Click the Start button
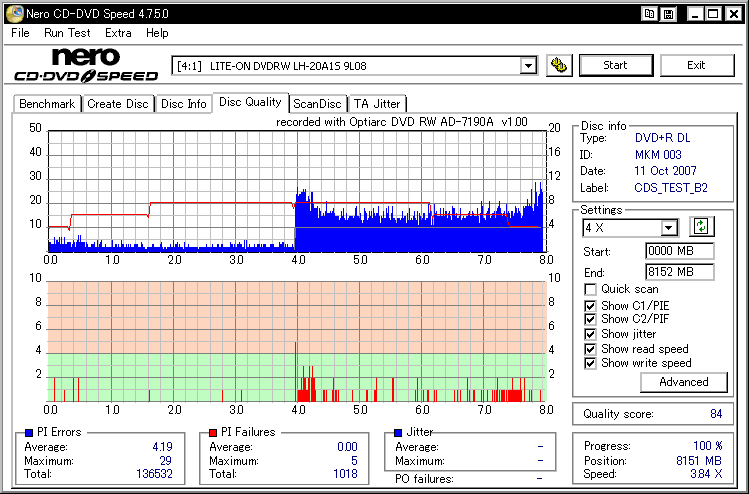The height and width of the screenshot is (494, 749). point(616,65)
